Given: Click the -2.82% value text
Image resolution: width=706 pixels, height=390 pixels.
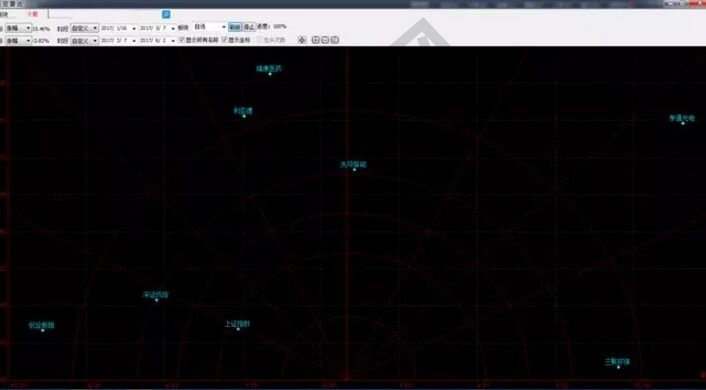Looking at the screenshot, I should [41, 41].
